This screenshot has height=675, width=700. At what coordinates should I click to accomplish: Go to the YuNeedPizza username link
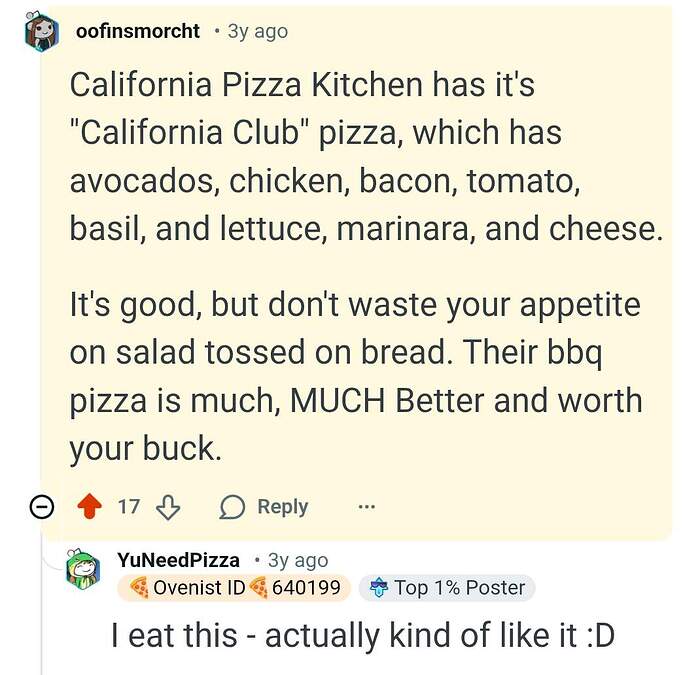pos(178,560)
